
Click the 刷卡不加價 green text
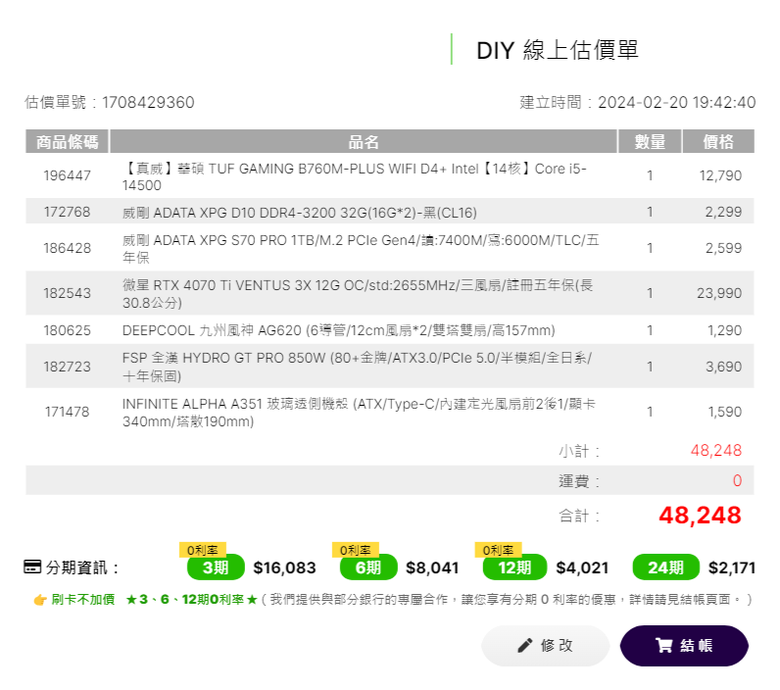(x=83, y=599)
